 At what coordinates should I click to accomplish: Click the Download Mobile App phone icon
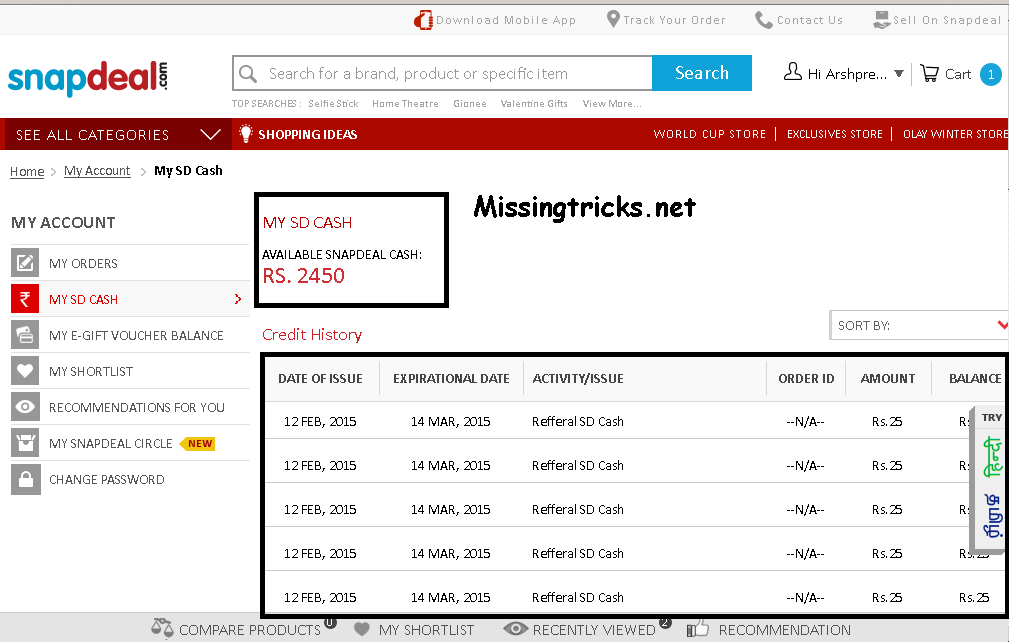pos(423,20)
